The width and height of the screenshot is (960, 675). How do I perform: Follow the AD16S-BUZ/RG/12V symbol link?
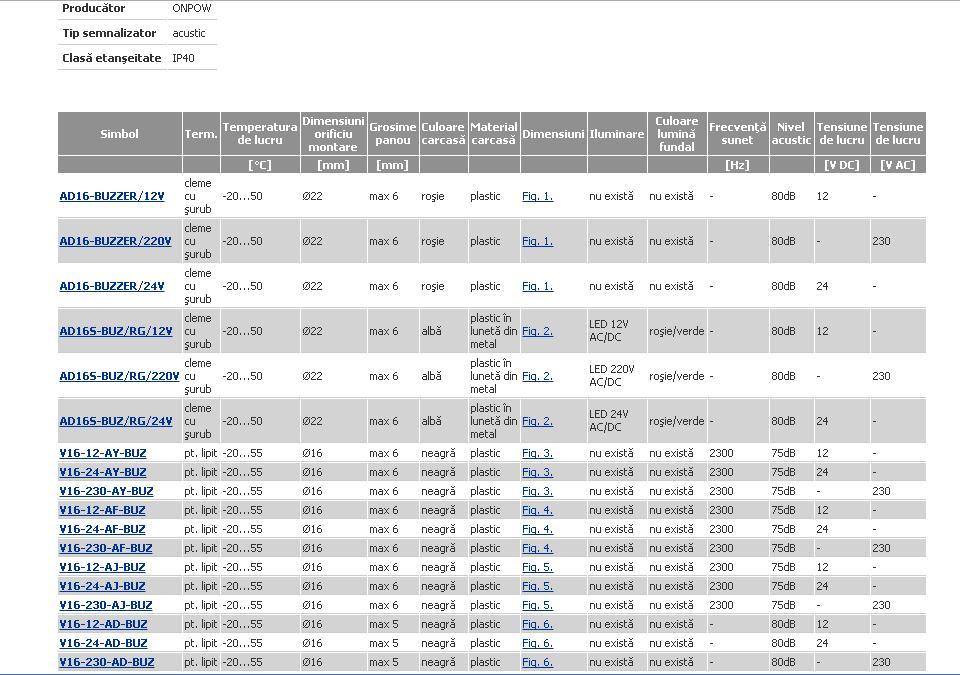point(116,331)
